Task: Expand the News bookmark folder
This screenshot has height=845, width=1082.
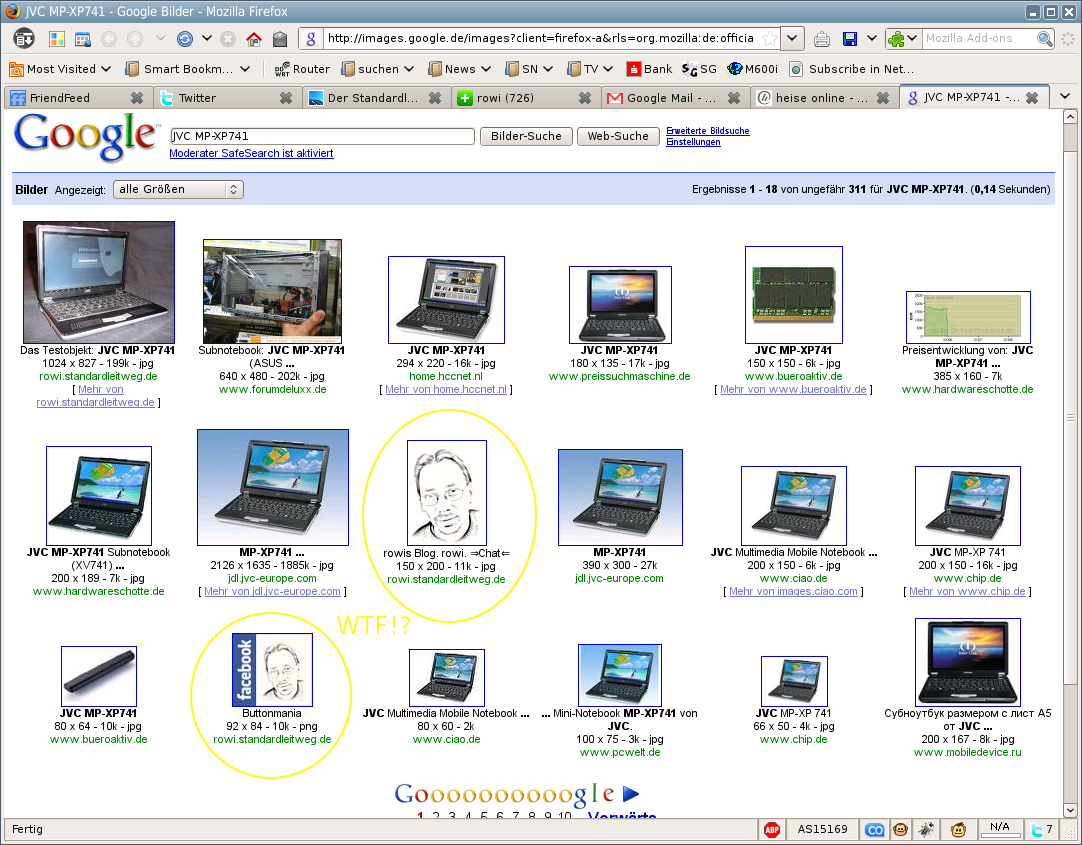Action: coord(460,69)
